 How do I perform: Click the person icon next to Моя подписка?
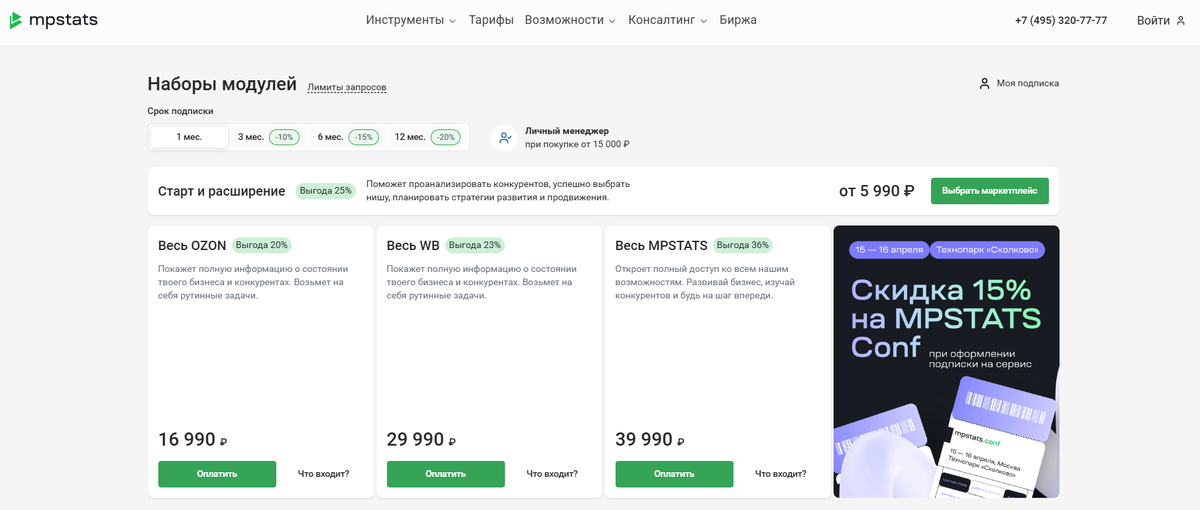[984, 83]
